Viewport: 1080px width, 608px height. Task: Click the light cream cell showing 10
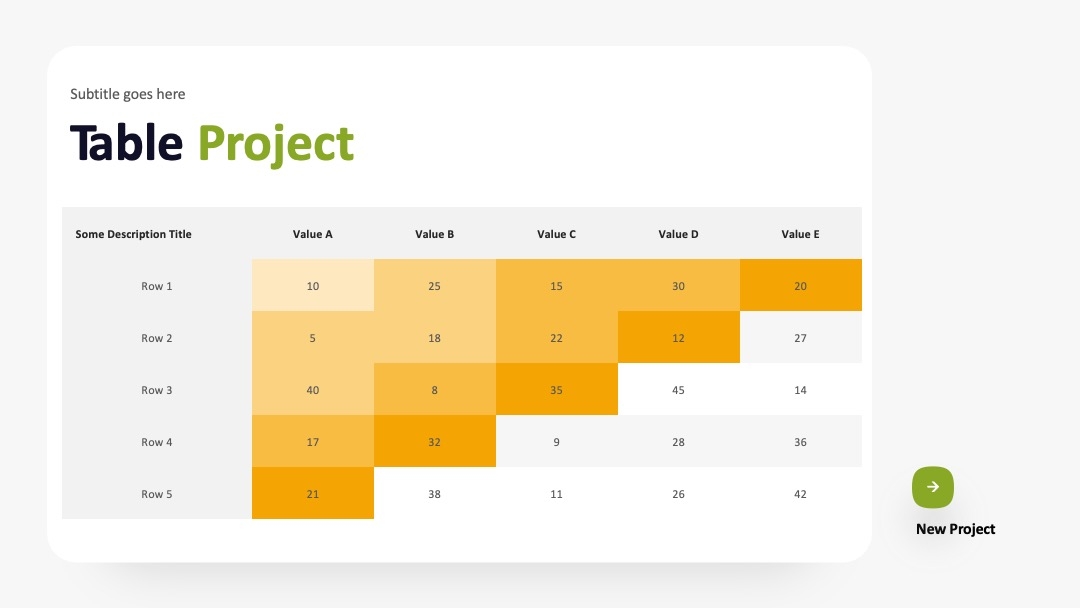[313, 286]
